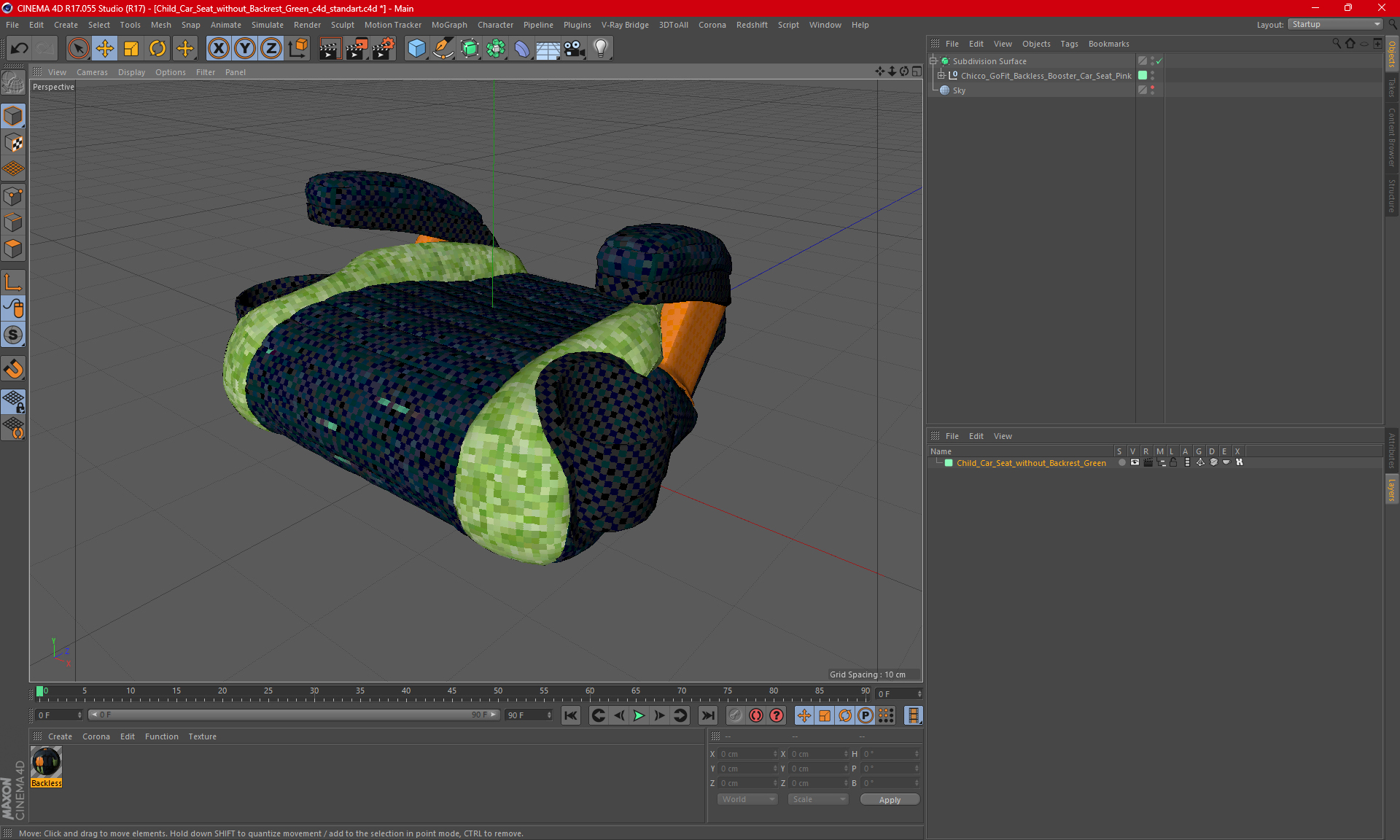This screenshot has width=1400, height=840.
Task: Toggle visibility of Child_Car_Seat_without_Backrest_Green
Action: point(1133,462)
